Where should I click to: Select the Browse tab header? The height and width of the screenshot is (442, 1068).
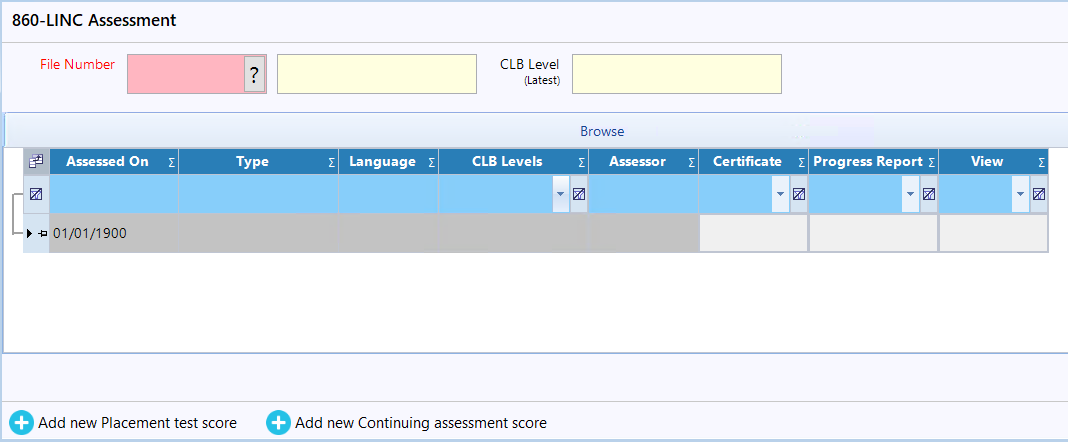[x=602, y=131]
